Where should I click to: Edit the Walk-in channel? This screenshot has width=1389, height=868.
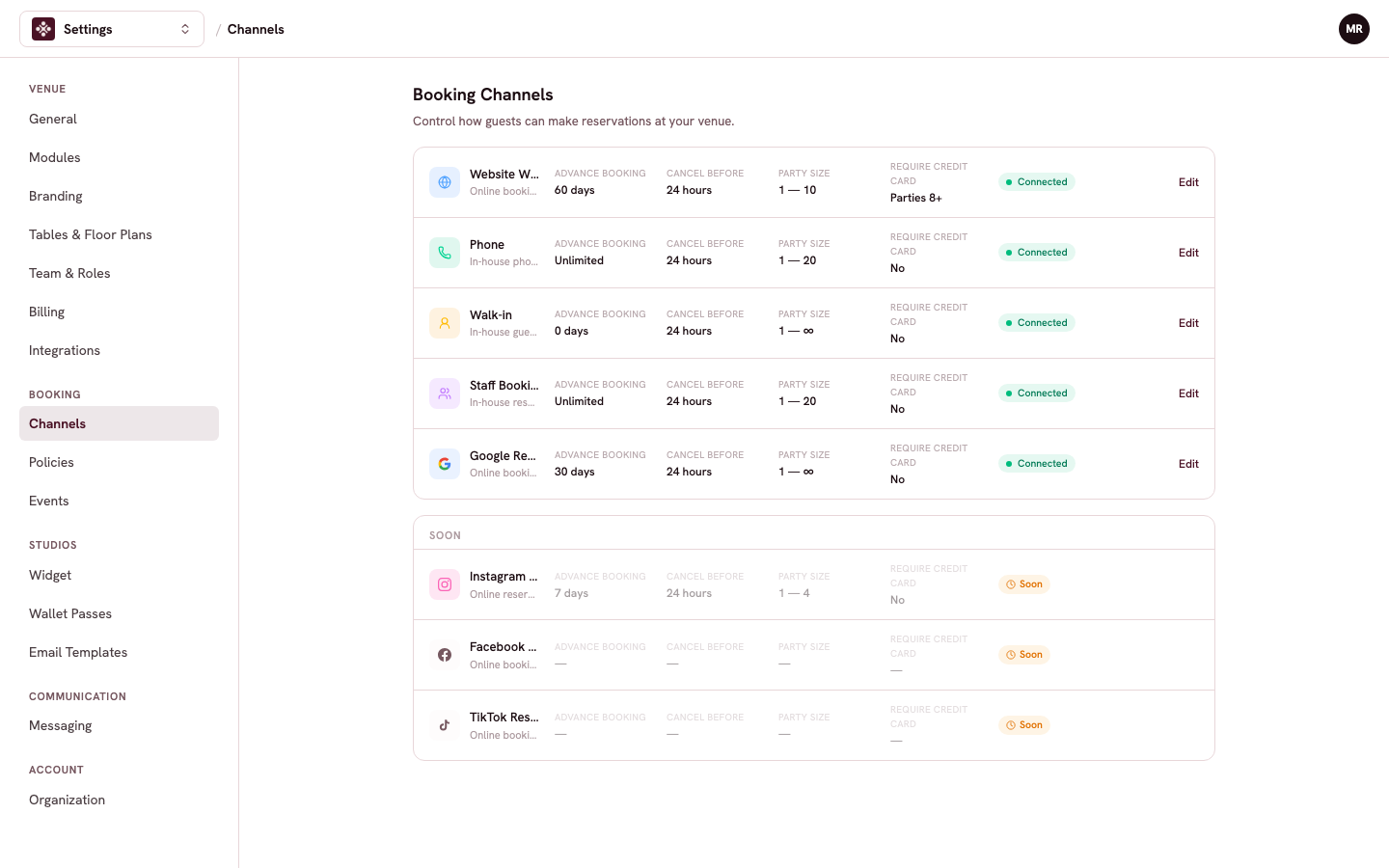[1188, 323]
